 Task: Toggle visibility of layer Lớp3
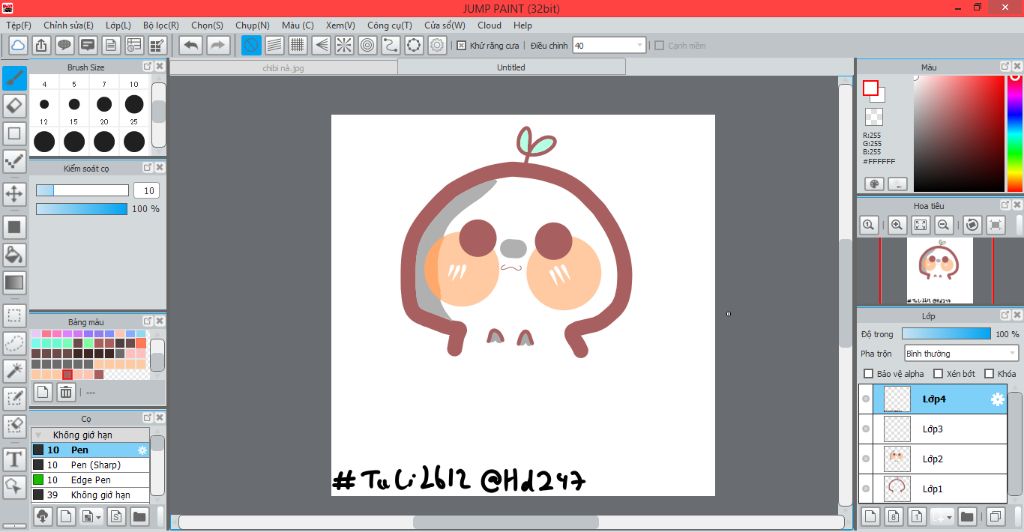click(866, 429)
